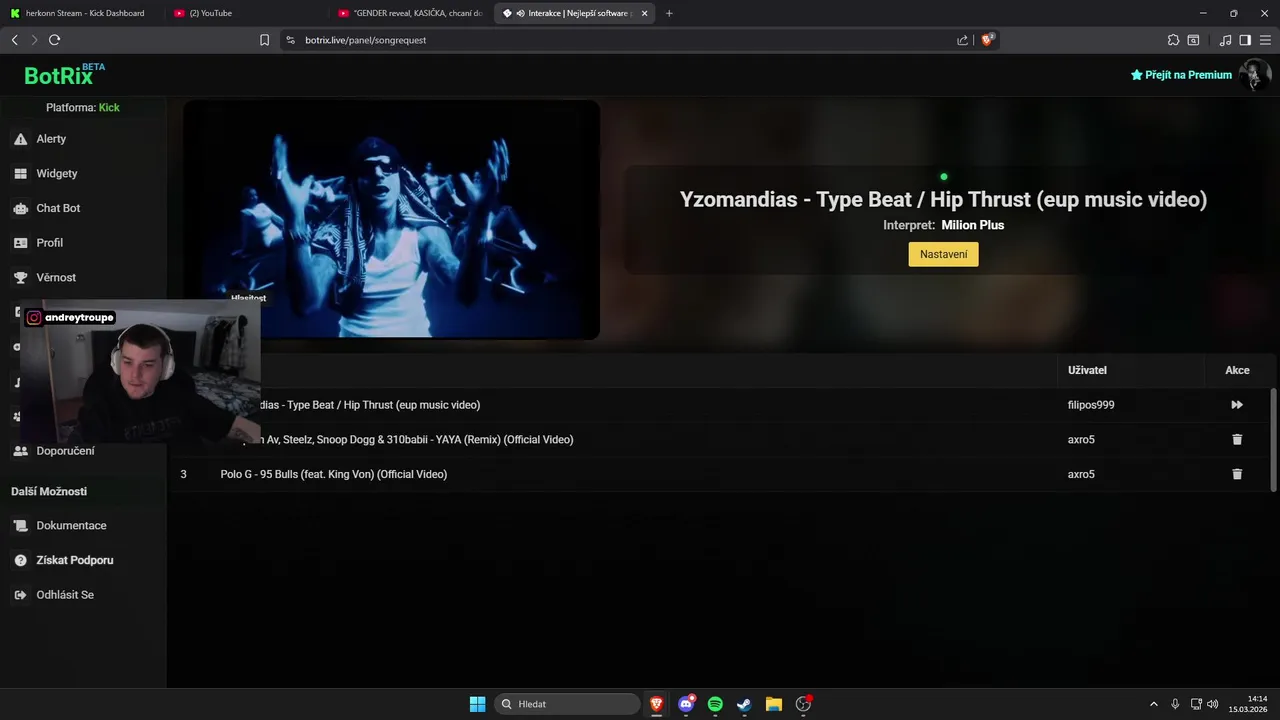Open the Brave Shields icon
This screenshot has height=720, width=1280.
(987, 40)
